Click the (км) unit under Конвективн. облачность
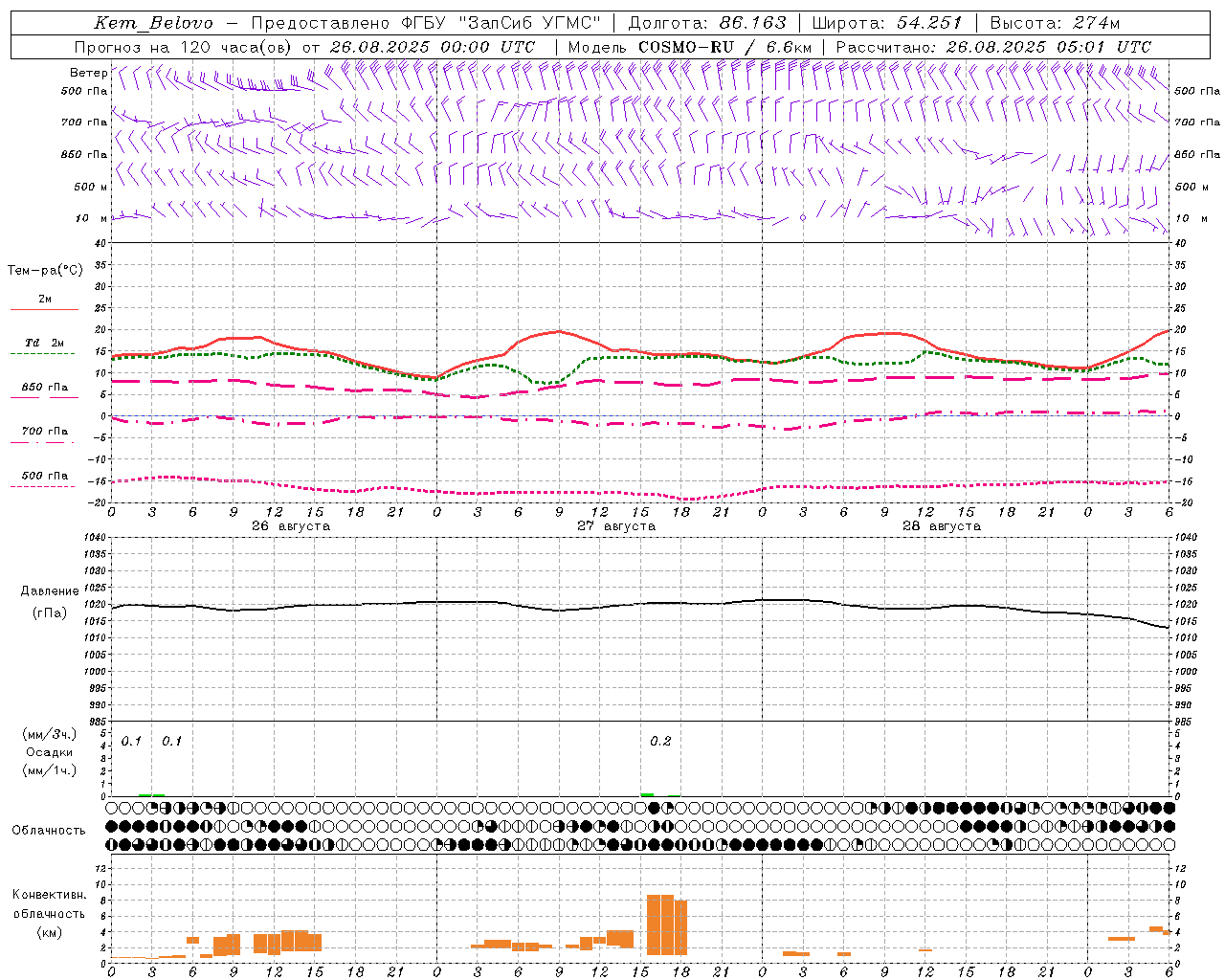The height and width of the screenshot is (980, 1225). click(50, 932)
